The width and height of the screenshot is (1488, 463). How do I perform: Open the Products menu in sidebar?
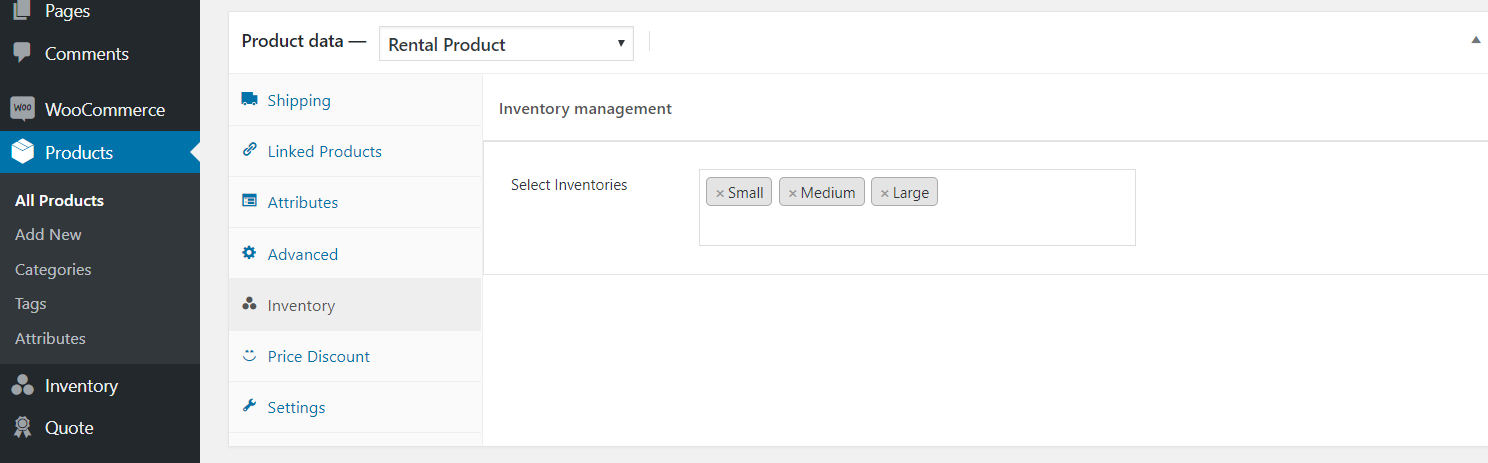(x=79, y=153)
